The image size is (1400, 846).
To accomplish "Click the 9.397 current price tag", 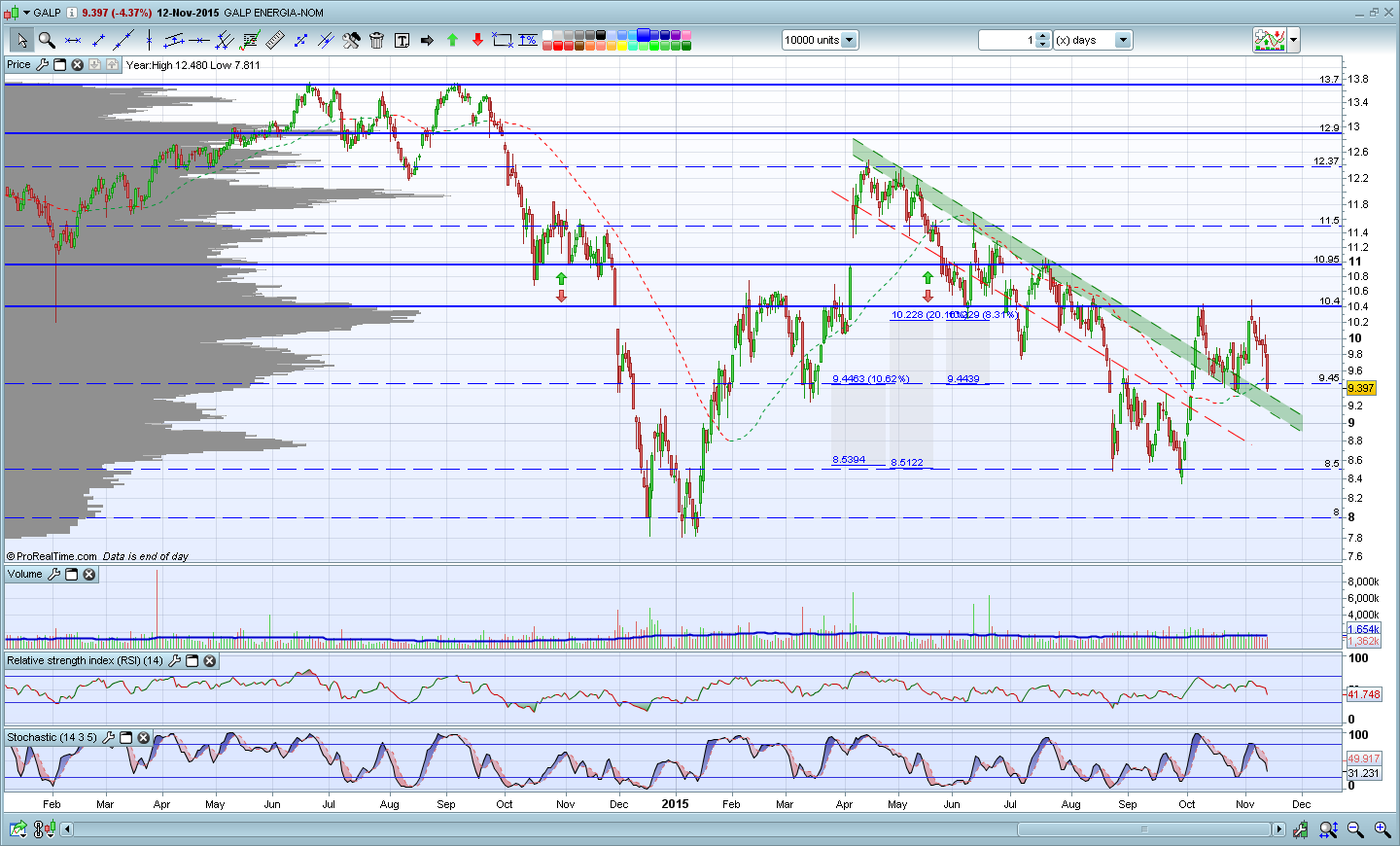I will (x=1360, y=388).
